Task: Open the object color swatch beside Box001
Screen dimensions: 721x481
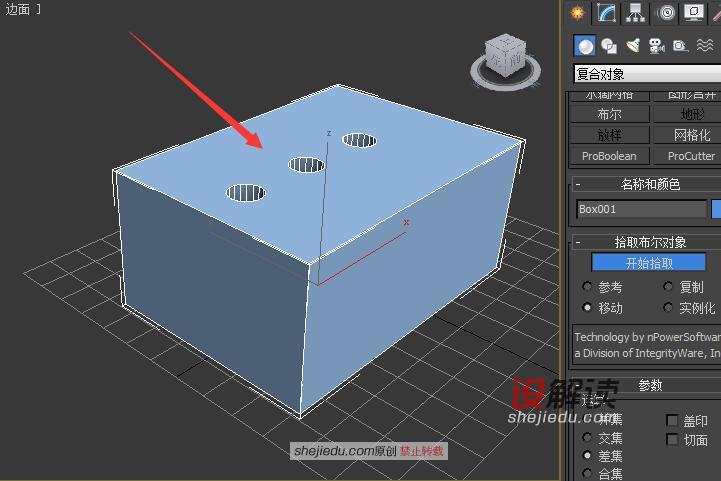Action: tap(716, 209)
